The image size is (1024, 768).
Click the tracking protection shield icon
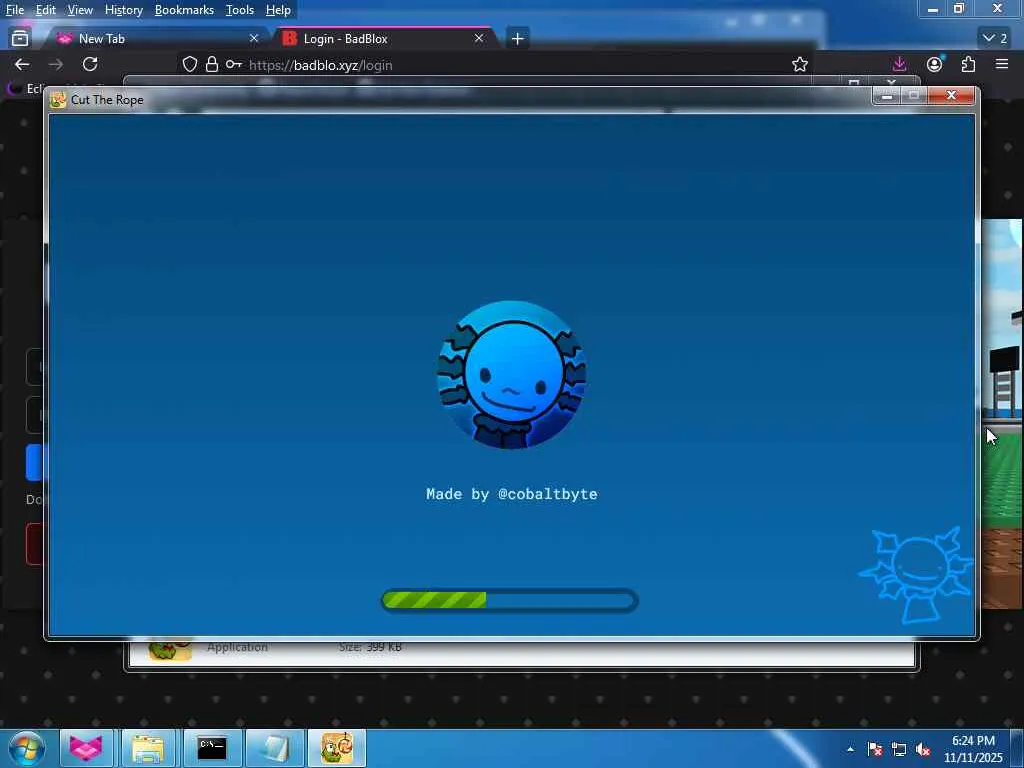click(189, 64)
